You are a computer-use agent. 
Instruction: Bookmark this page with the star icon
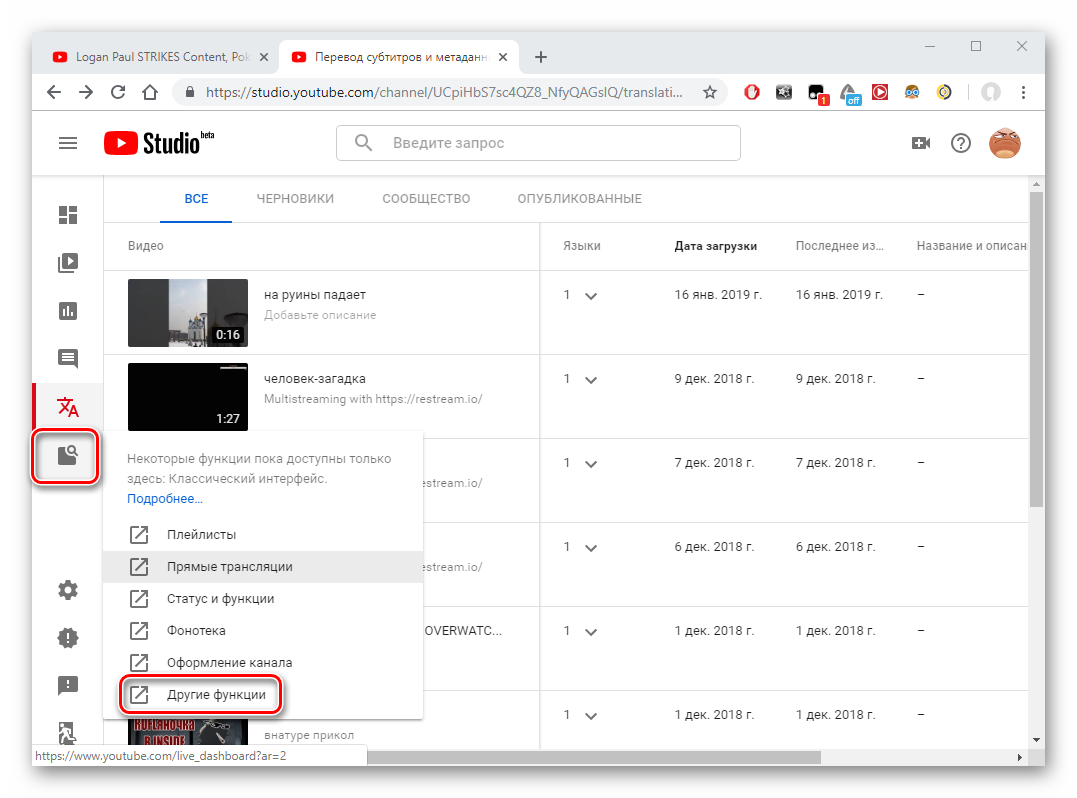coord(710,92)
